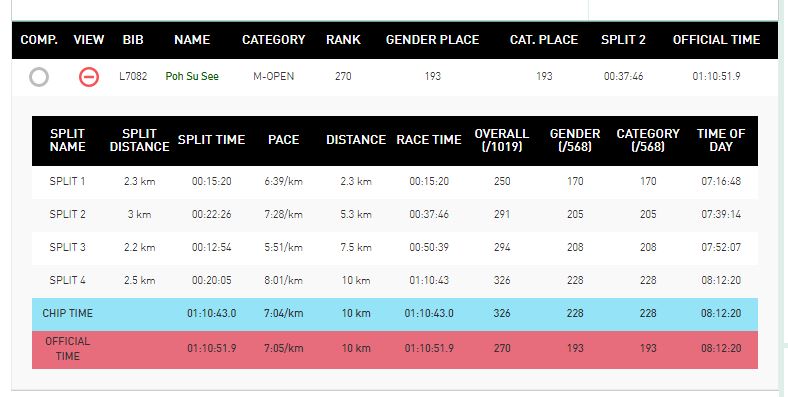Image resolution: width=788 pixels, height=397 pixels.
Task: Click the SPLIT 4 race time 01:10:43
Action: 429,280
